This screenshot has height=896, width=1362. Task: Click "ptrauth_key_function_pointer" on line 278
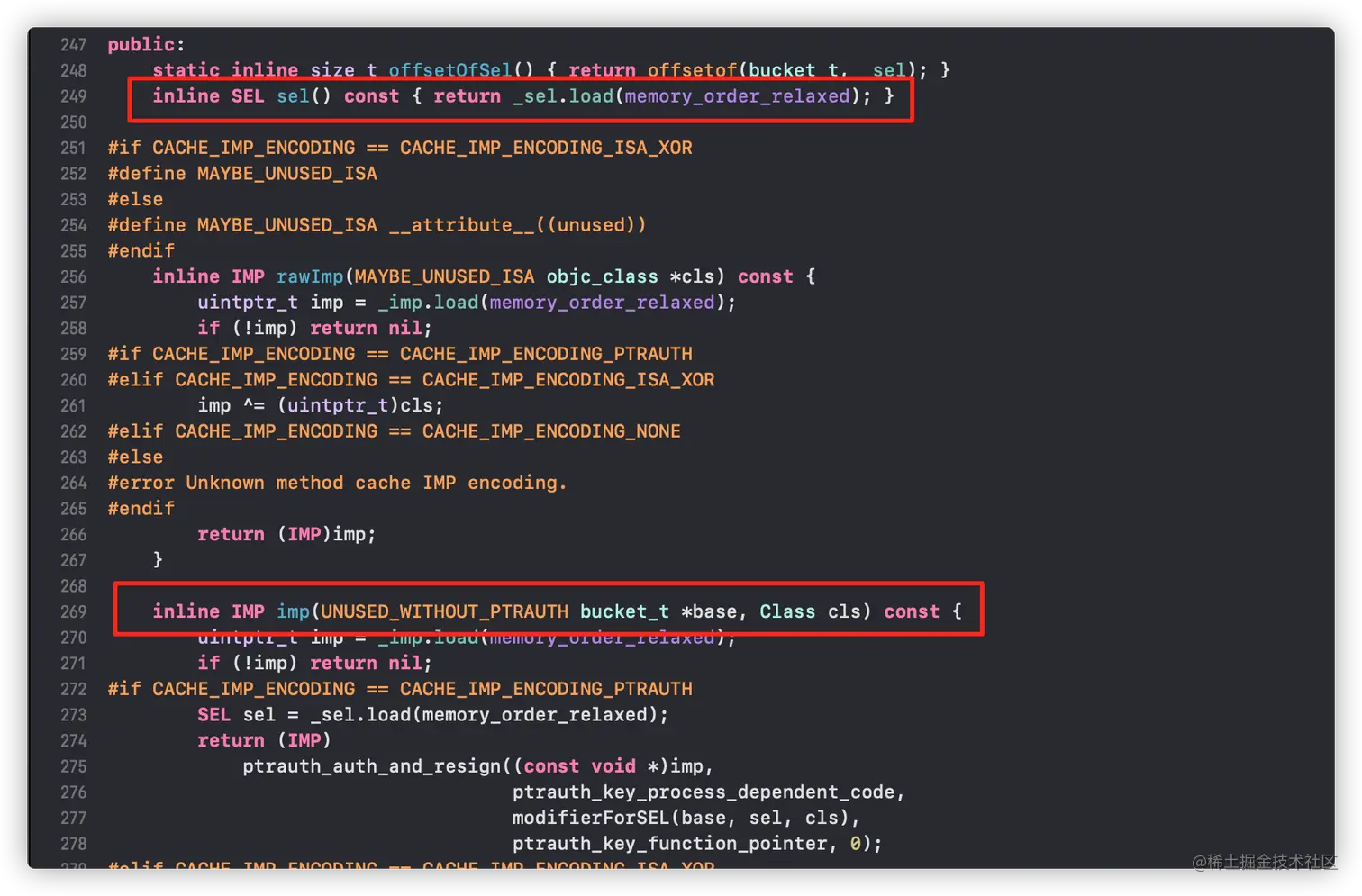669,844
